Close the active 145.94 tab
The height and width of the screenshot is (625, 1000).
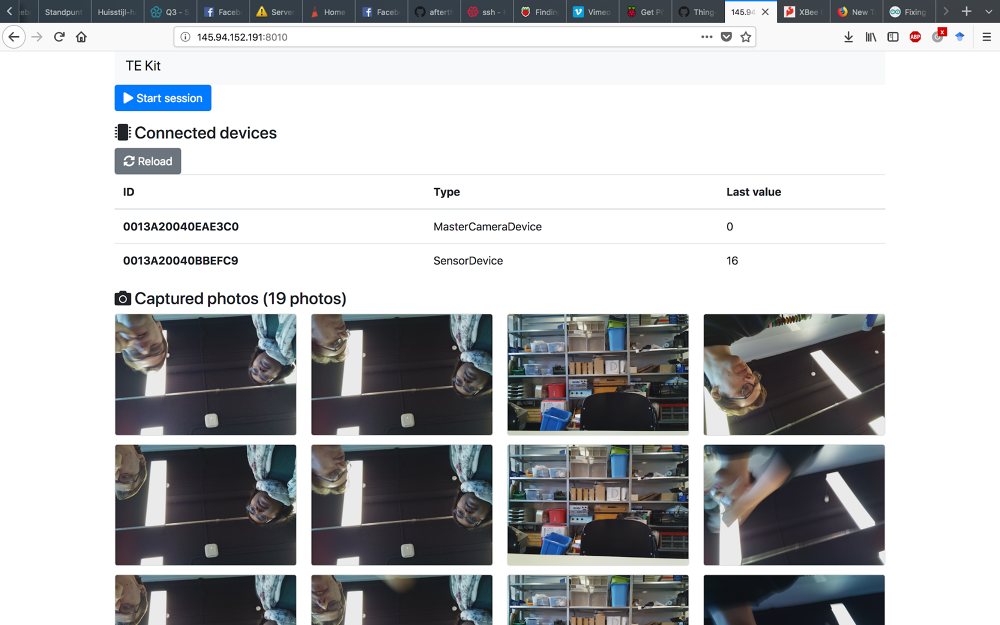[x=765, y=11]
